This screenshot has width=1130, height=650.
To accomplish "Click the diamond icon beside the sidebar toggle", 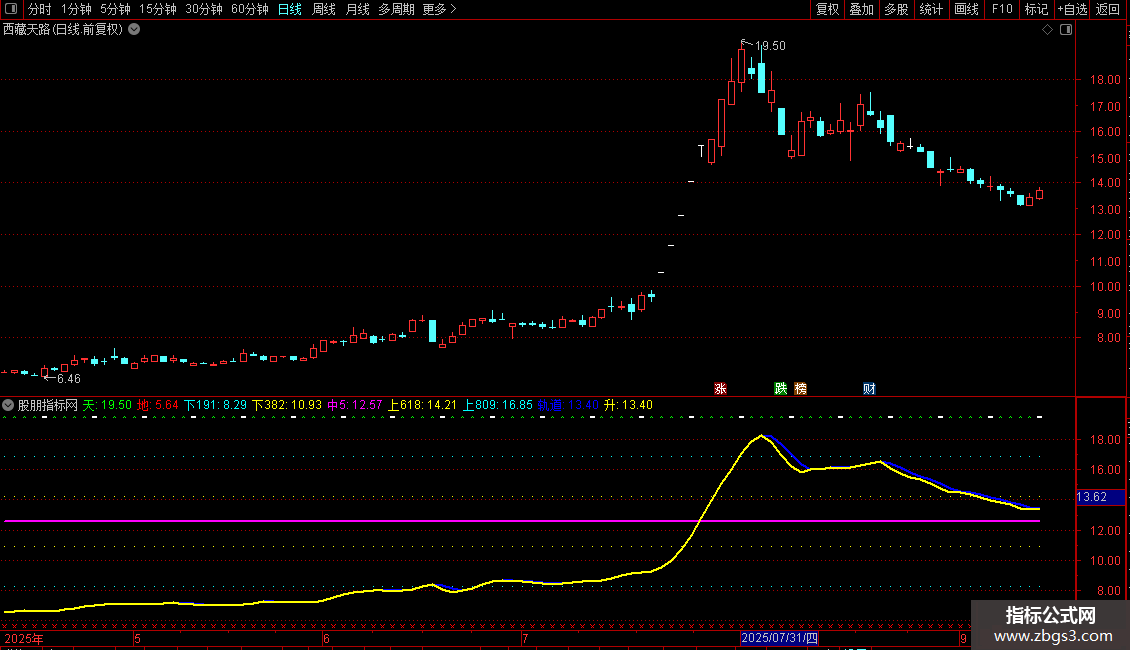I will click(x=1048, y=30).
